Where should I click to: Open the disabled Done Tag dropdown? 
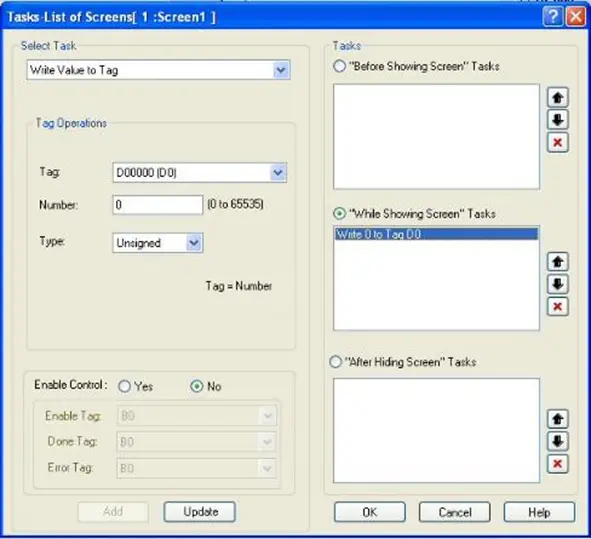tap(268, 442)
